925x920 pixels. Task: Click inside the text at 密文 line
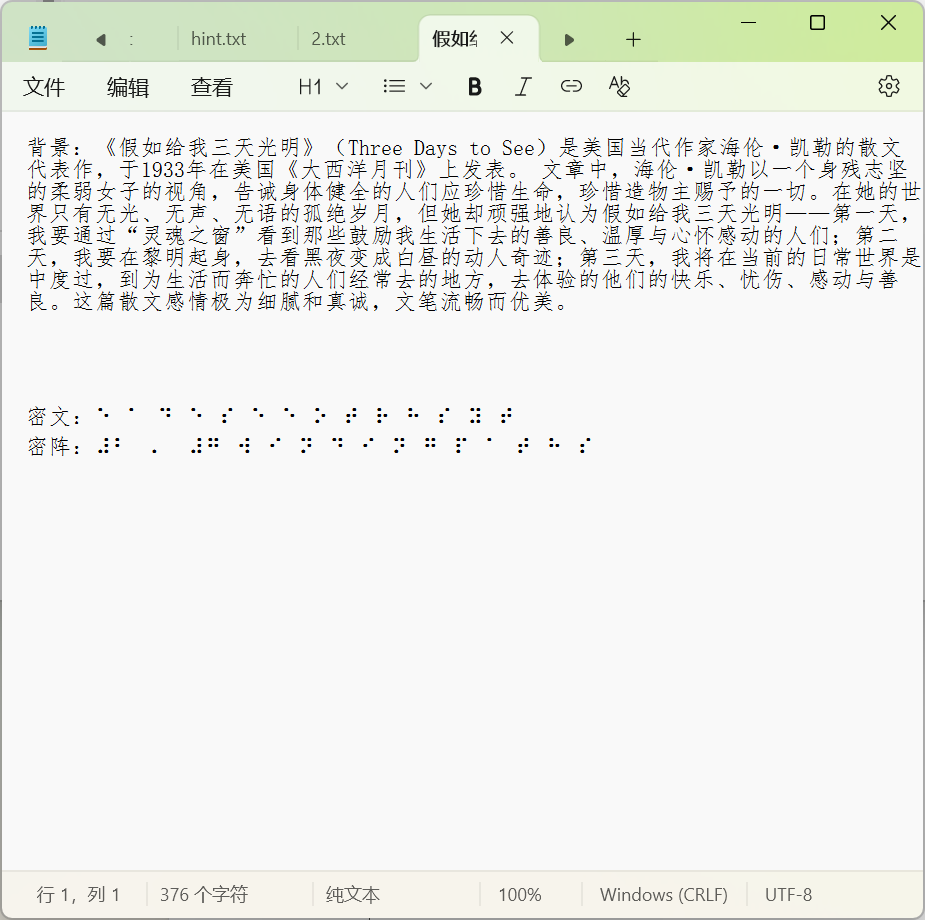pyautogui.click(x=300, y=414)
